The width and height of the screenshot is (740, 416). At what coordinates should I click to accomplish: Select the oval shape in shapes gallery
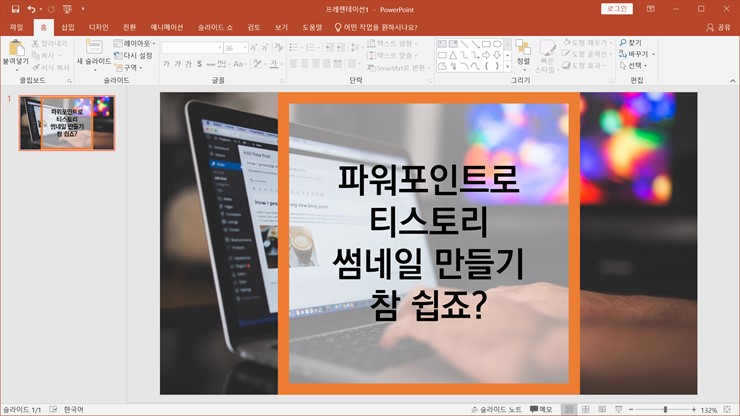click(x=497, y=44)
